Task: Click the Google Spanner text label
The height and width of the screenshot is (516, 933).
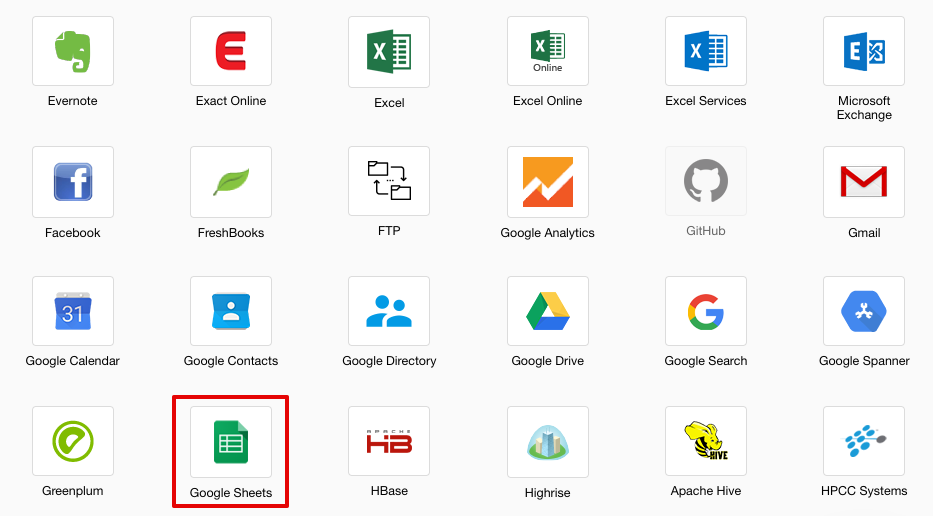Action: [x=864, y=361]
